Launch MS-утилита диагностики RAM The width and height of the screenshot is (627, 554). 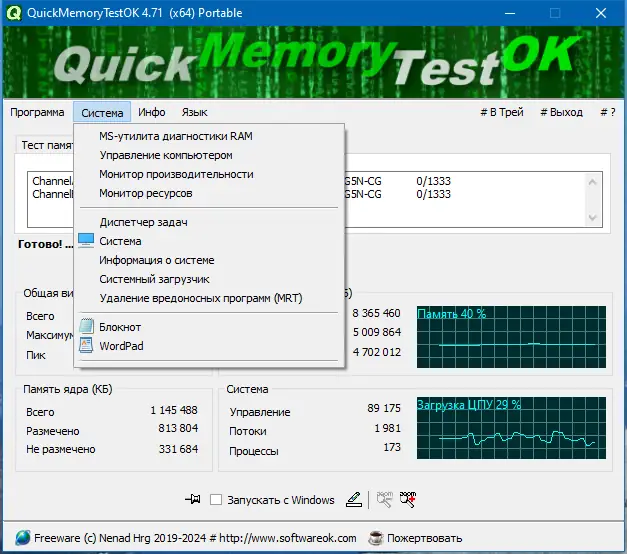click(x=209, y=136)
